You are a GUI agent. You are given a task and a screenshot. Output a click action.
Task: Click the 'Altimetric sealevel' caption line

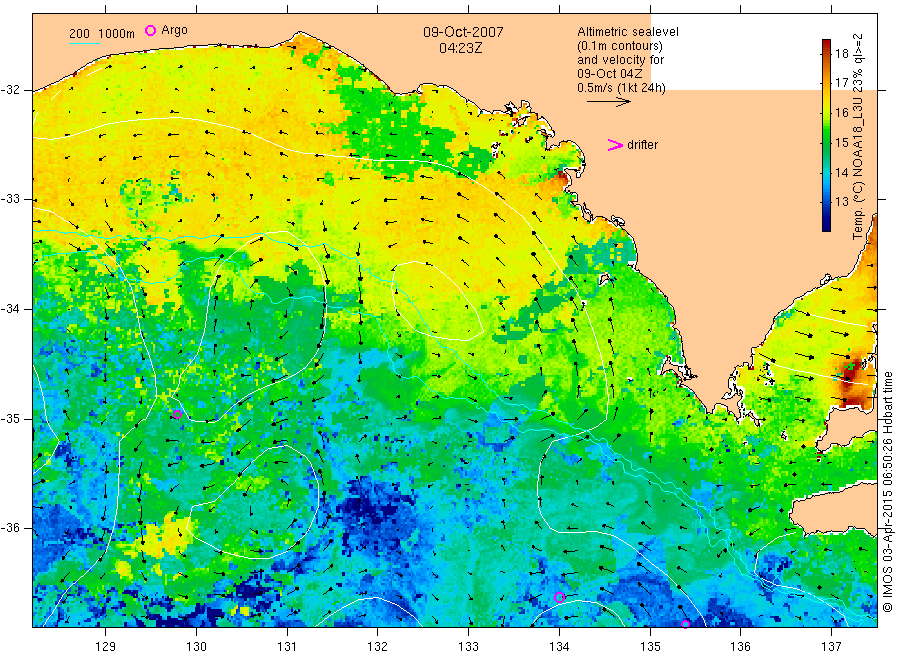point(628,32)
